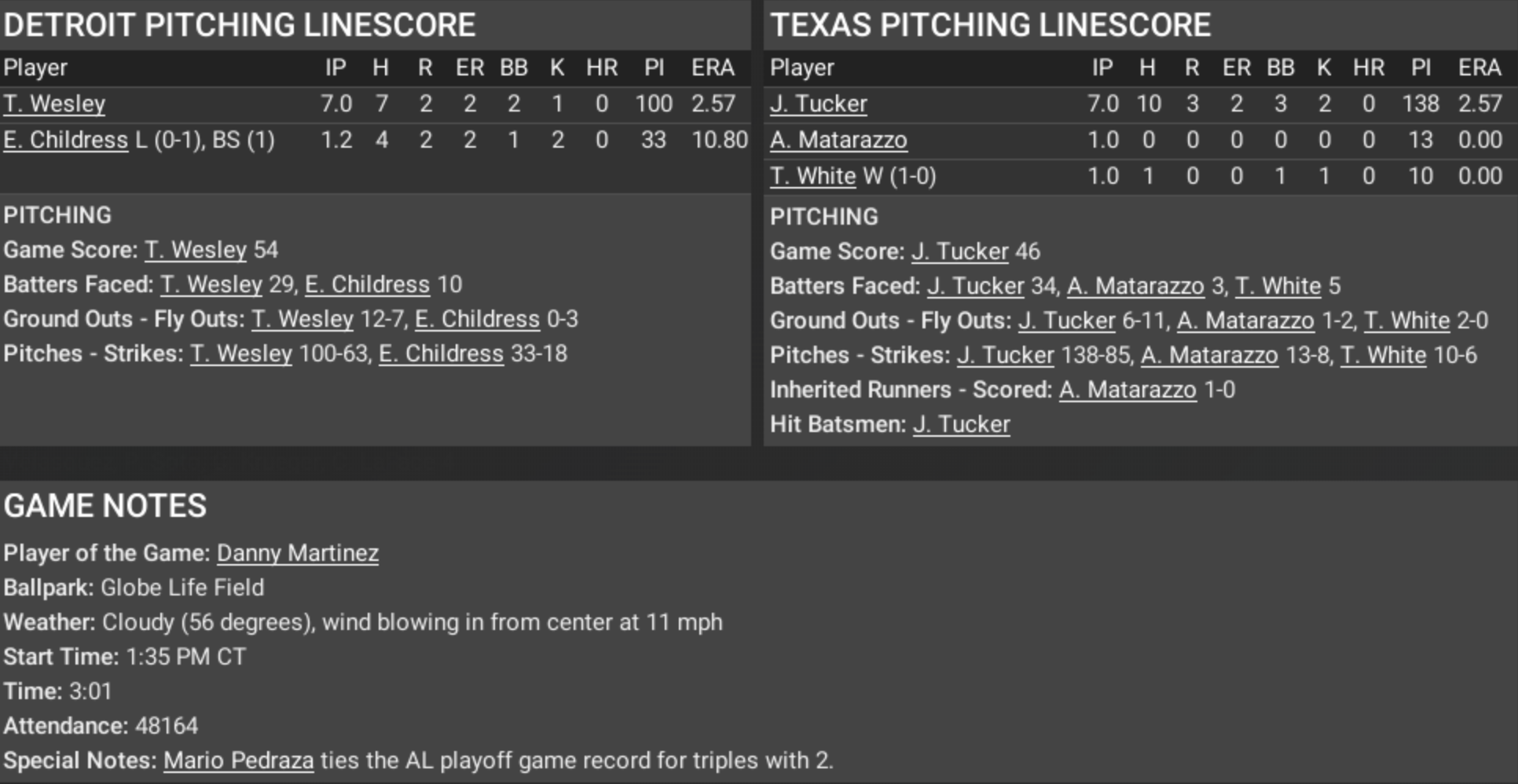Click T. Wesley in Ground Outs line
Image resolution: width=1518 pixels, height=784 pixels.
click(302, 319)
